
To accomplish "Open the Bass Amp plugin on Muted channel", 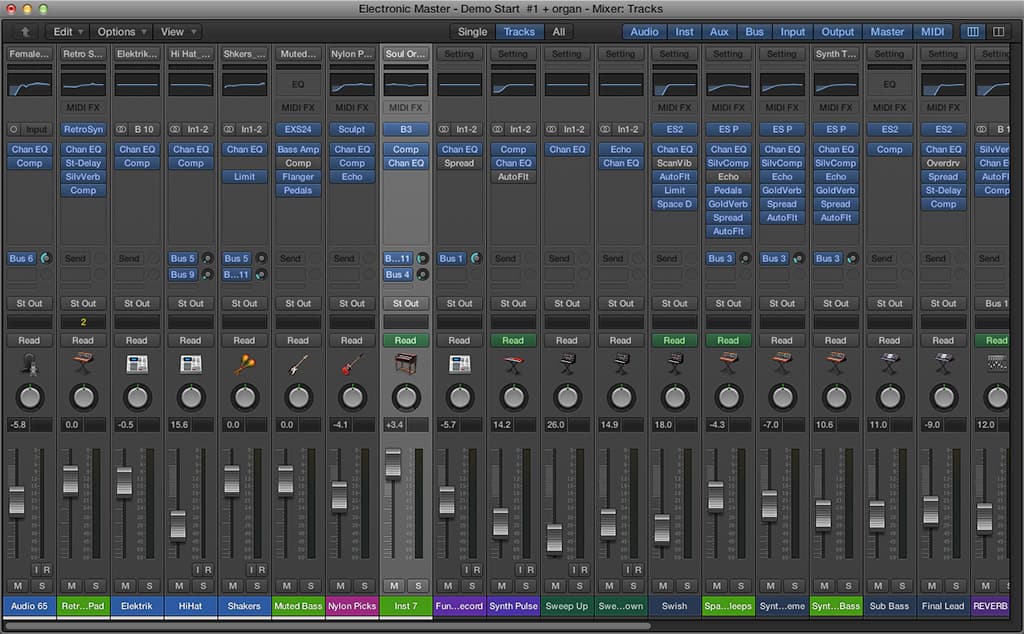I will (298, 149).
